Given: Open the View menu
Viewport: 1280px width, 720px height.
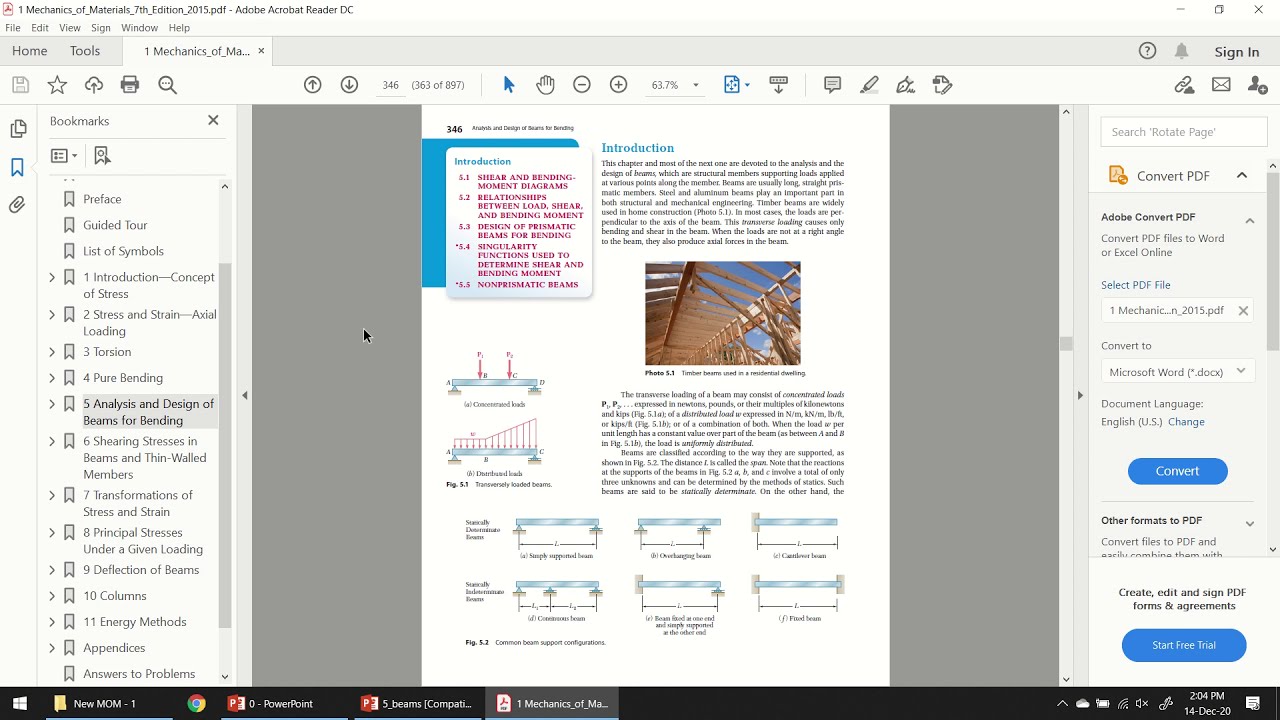Looking at the screenshot, I should pos(70,28).
